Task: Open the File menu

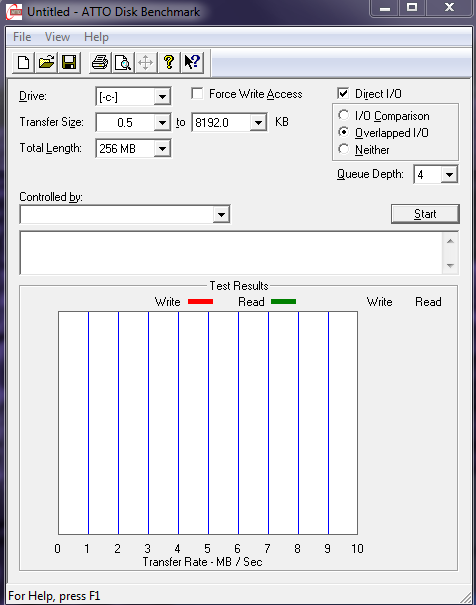Action: pyautogui.click(x=22, y=37)
